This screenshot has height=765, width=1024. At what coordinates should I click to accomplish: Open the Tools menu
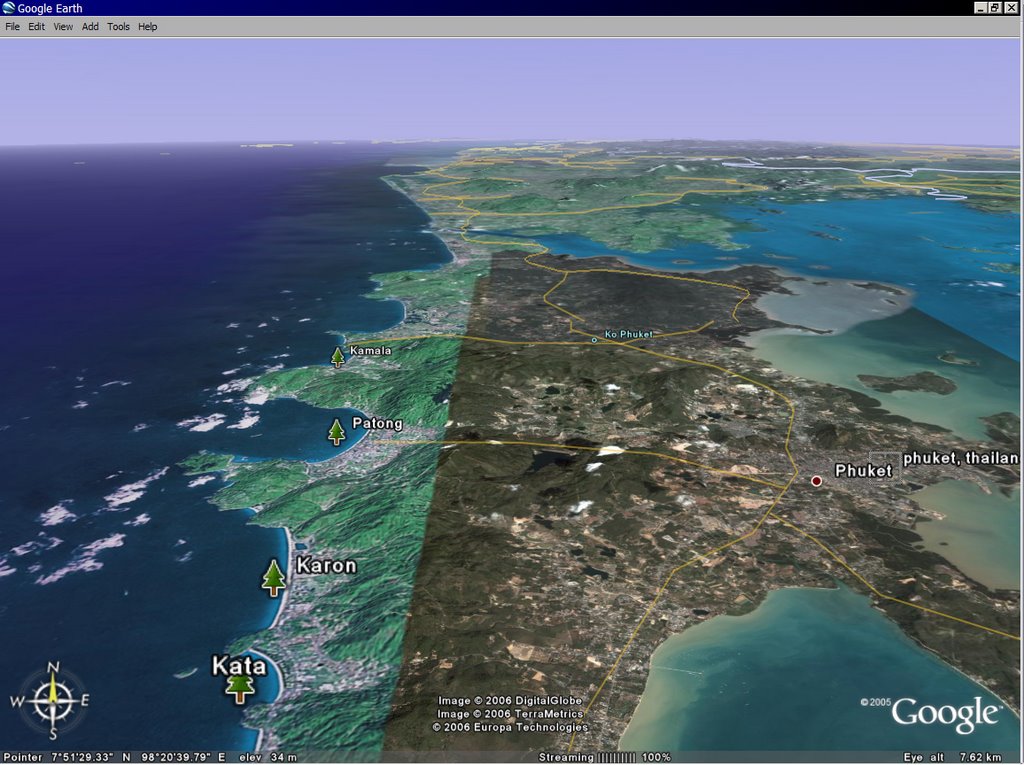(118, 27)
